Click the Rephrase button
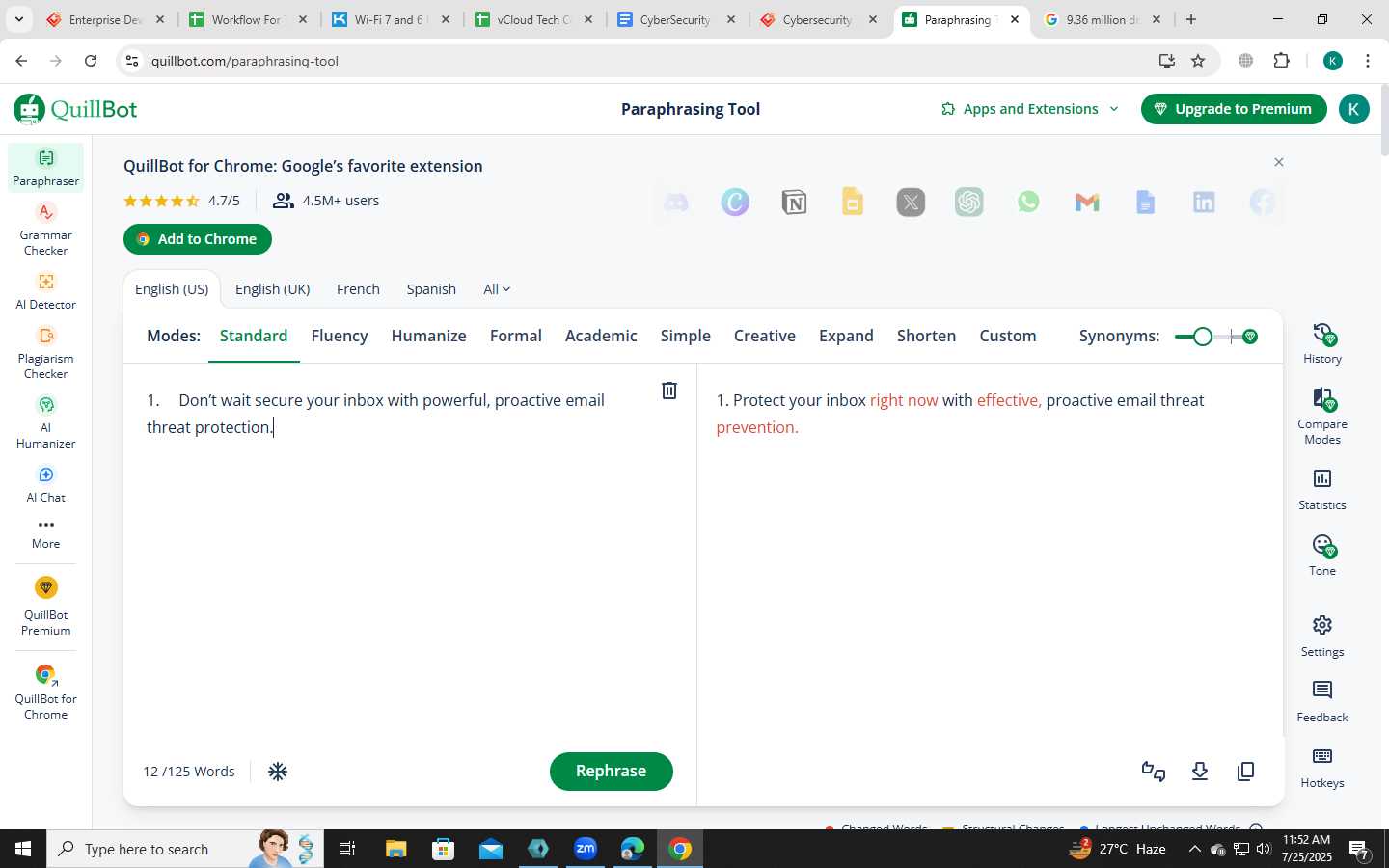1389x868 pixels. tap(611, 772)
